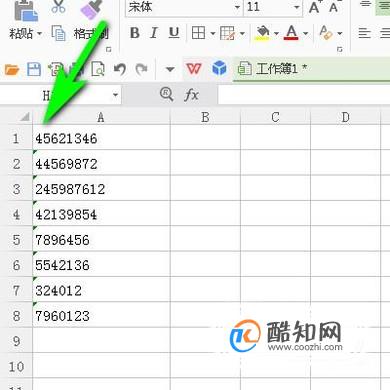This screenshot has width=390, height=390.
Task: Apply the red font color swatch
Action: coord(291,33)
